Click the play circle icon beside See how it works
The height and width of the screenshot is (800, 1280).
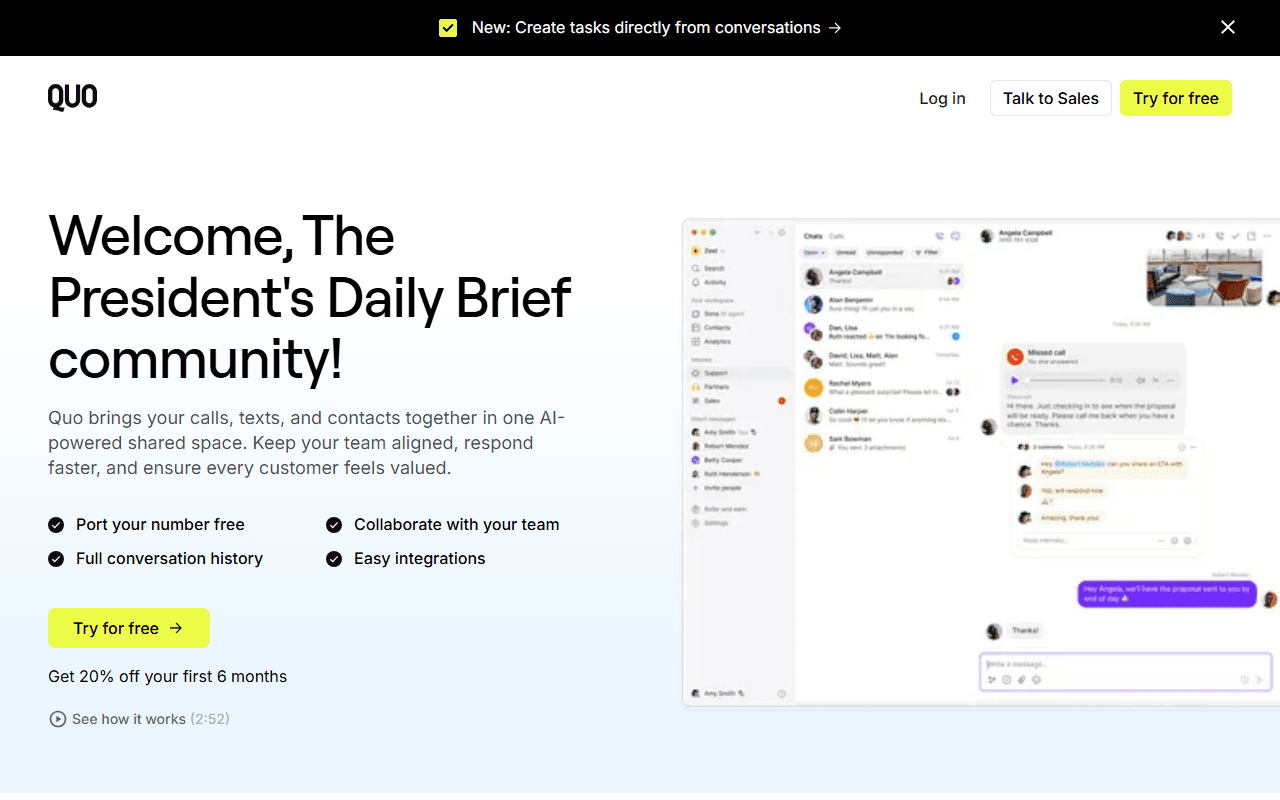pos(58,719)
